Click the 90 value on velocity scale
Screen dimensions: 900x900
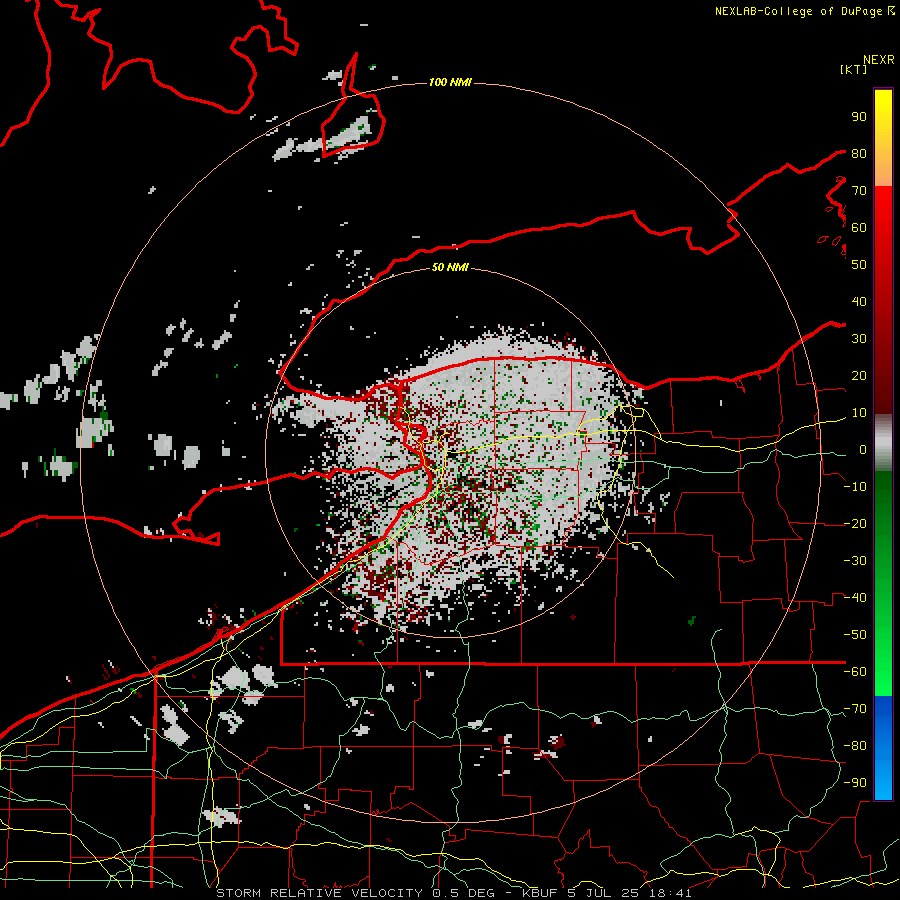859,117
